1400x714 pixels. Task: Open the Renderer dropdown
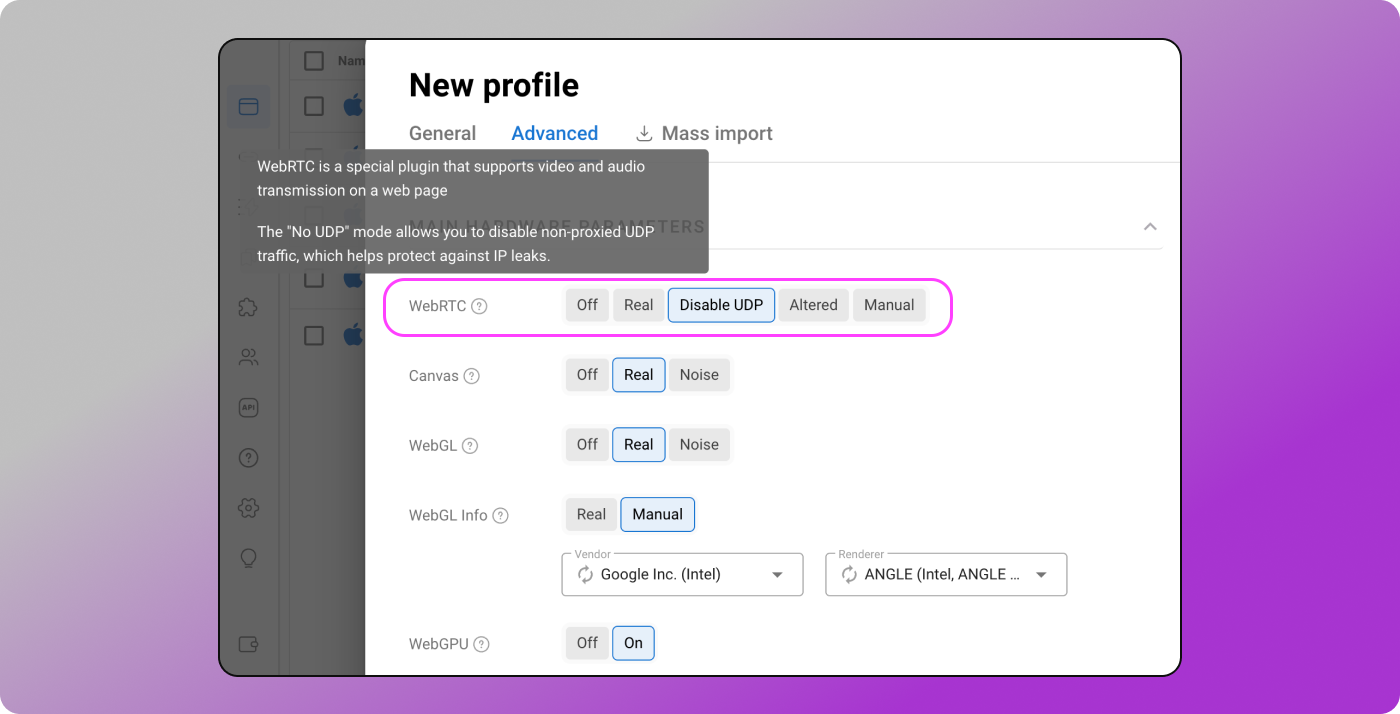pos(1041,574)
